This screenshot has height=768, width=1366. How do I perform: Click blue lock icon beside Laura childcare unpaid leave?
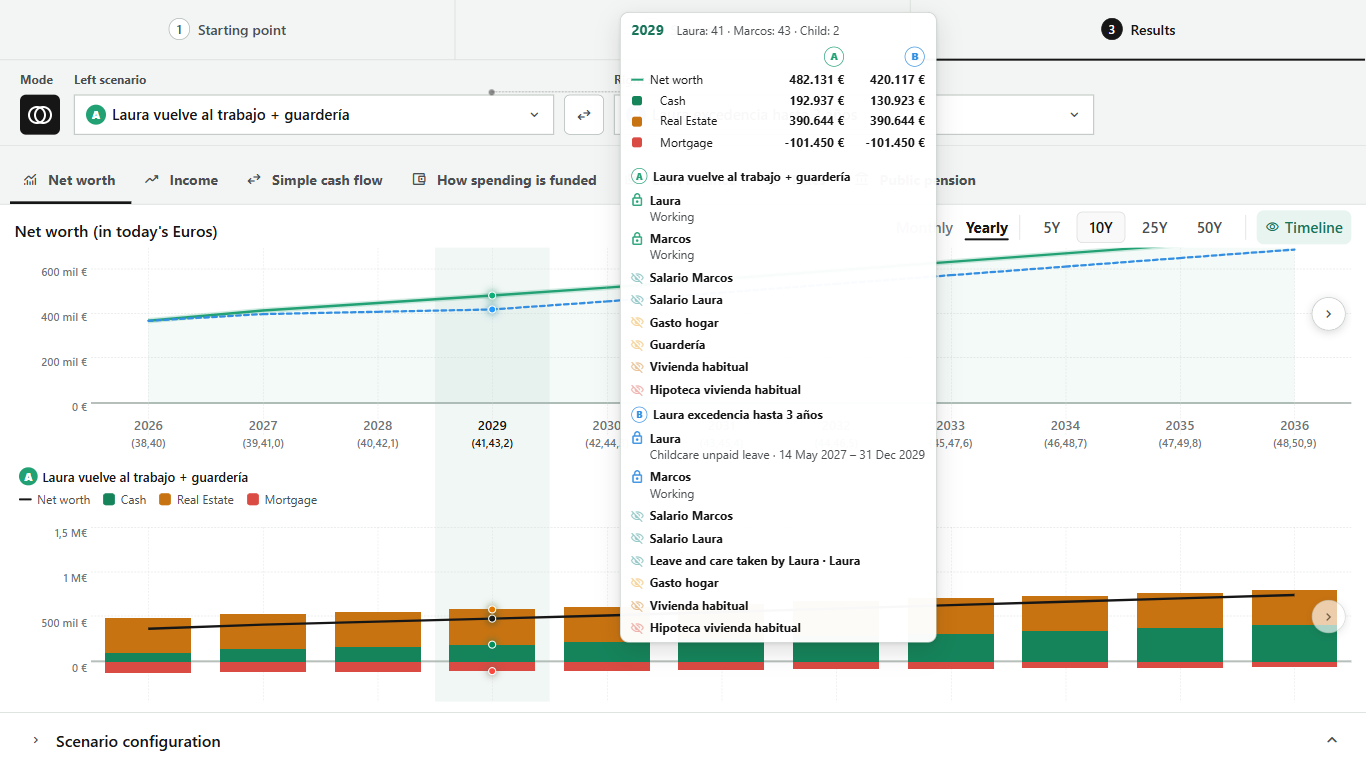point(638,439)
